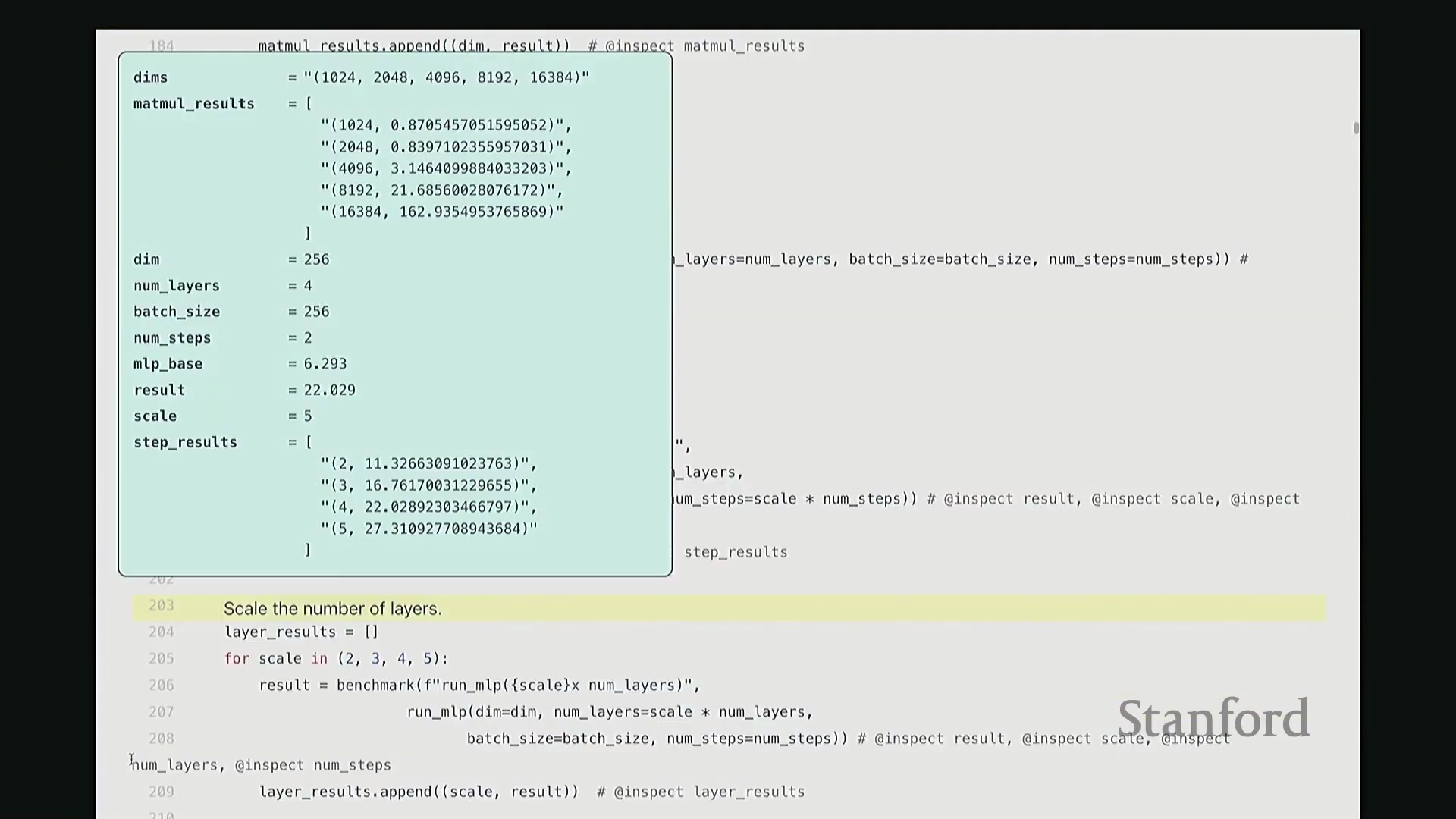Click line number 209 in the gutter

pos(161,792)
